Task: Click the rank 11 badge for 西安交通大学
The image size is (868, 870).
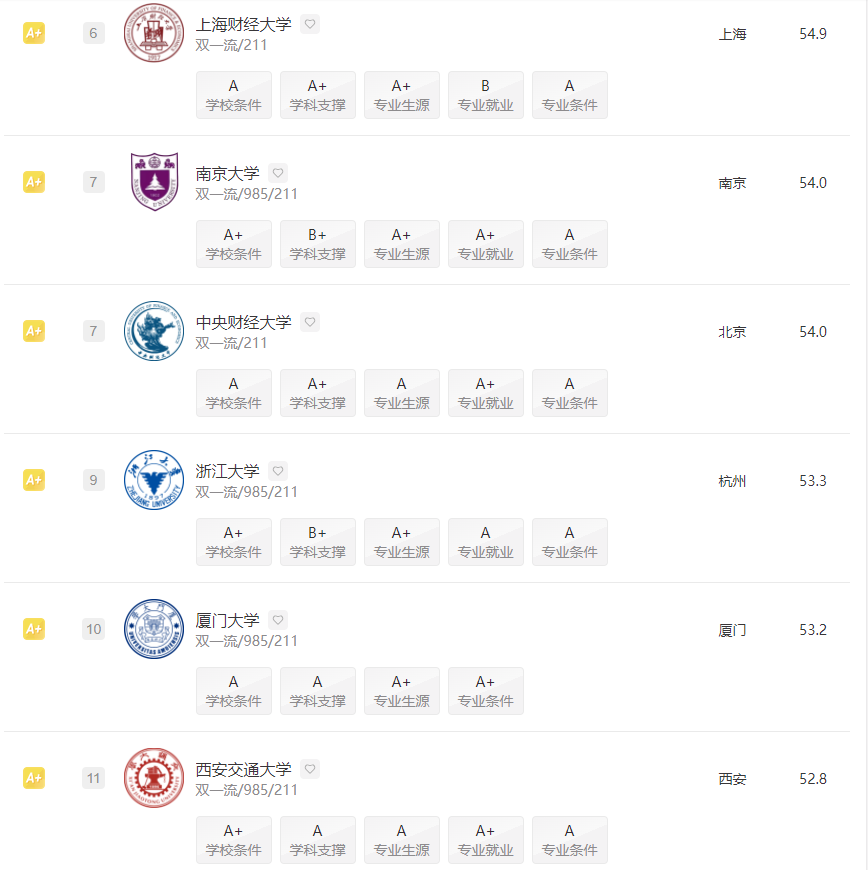Action: click(94, 778)
